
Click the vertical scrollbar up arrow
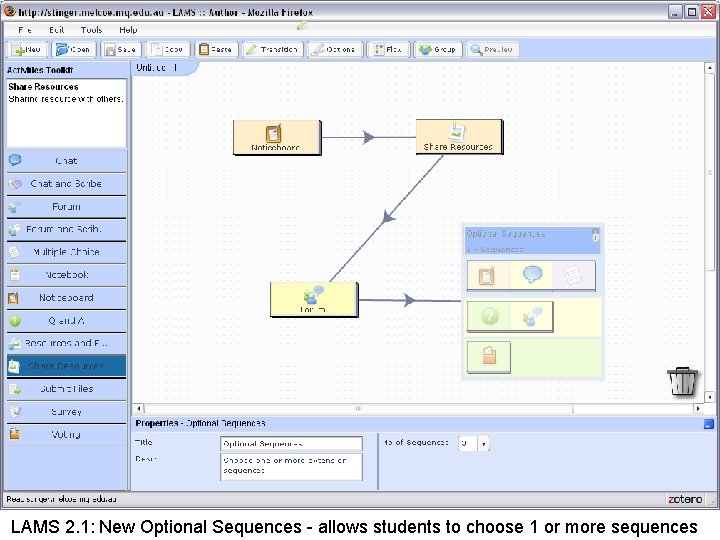pyautogui.click(x=709, y=68)
